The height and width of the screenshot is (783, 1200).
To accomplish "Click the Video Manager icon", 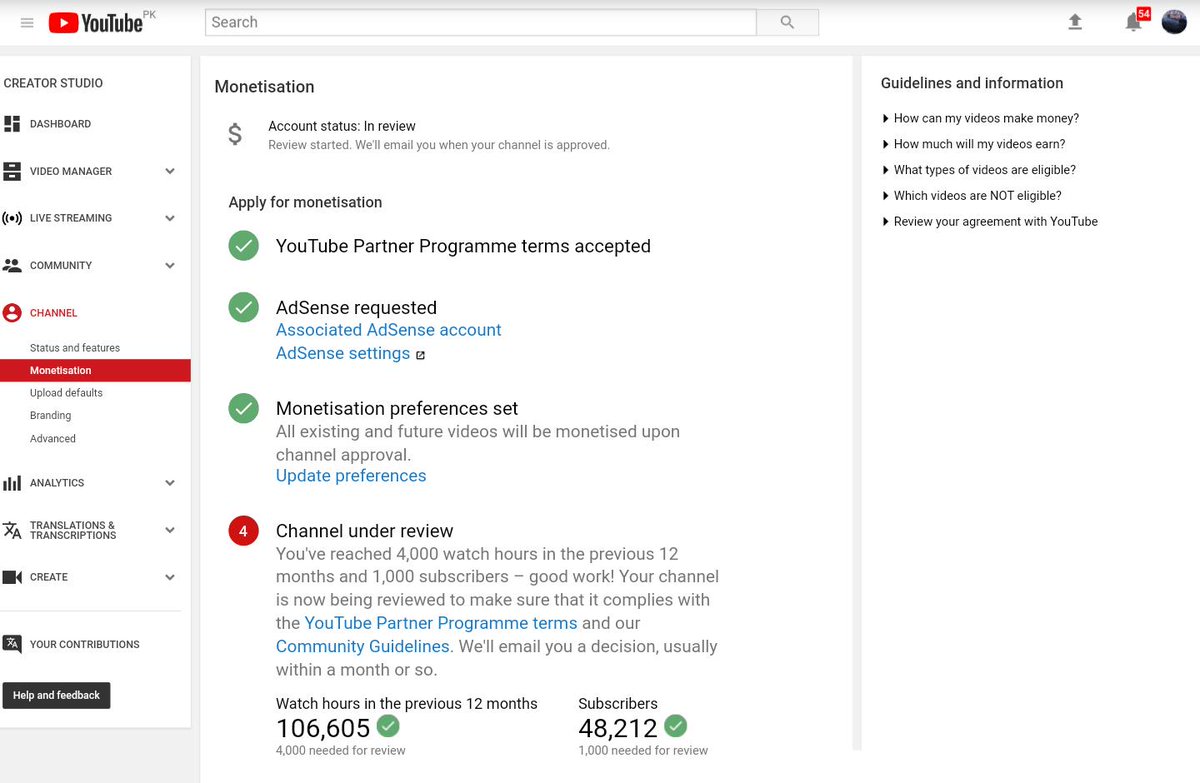I will (x=12, y=171).
